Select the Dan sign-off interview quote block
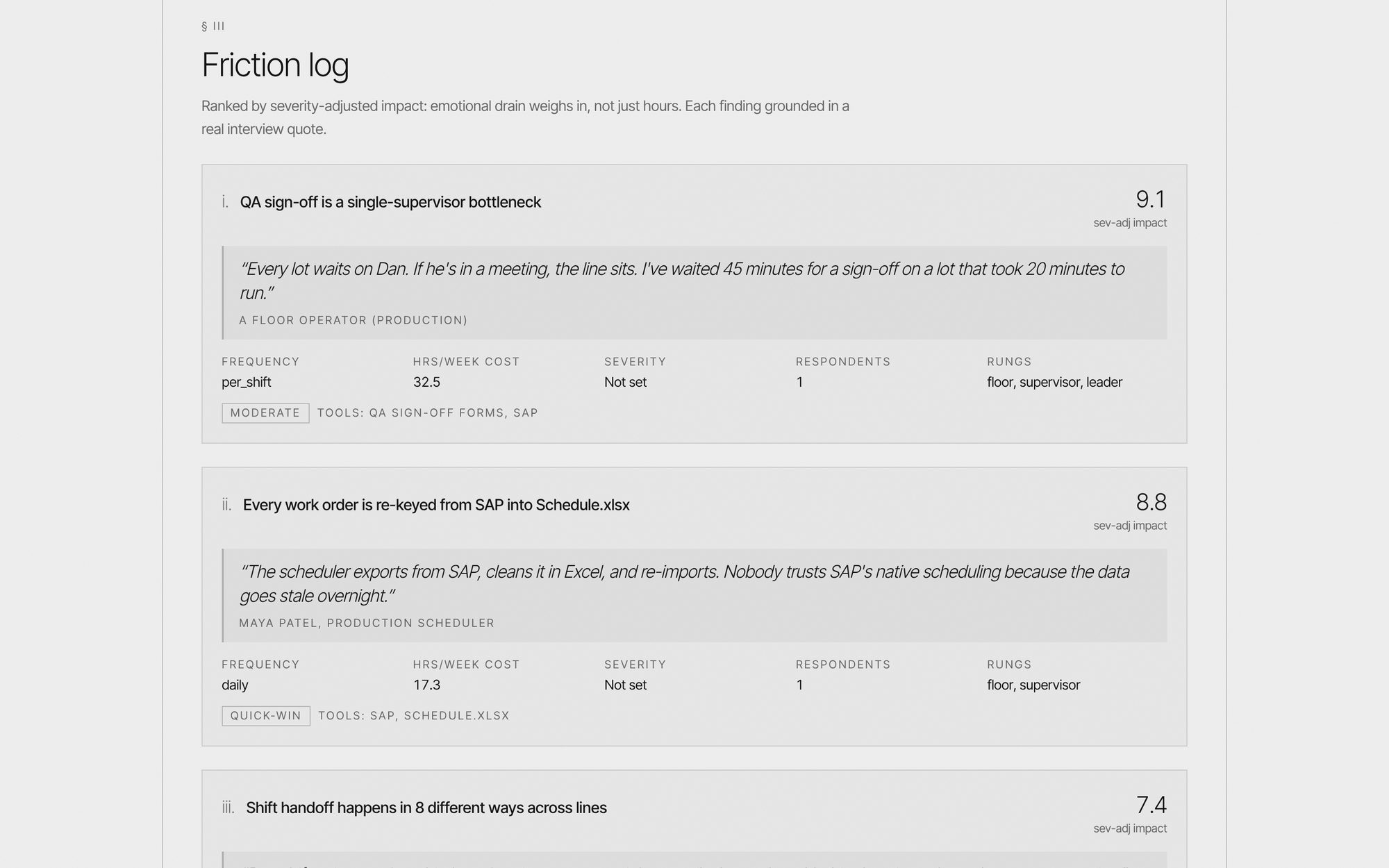This screenshot has width=1389, height=868. (694, 293)
